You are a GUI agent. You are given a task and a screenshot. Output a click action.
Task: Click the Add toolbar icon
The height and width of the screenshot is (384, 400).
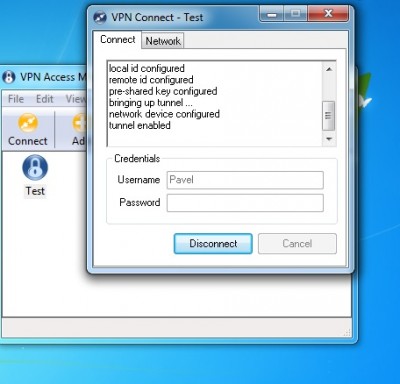point(79,123)
